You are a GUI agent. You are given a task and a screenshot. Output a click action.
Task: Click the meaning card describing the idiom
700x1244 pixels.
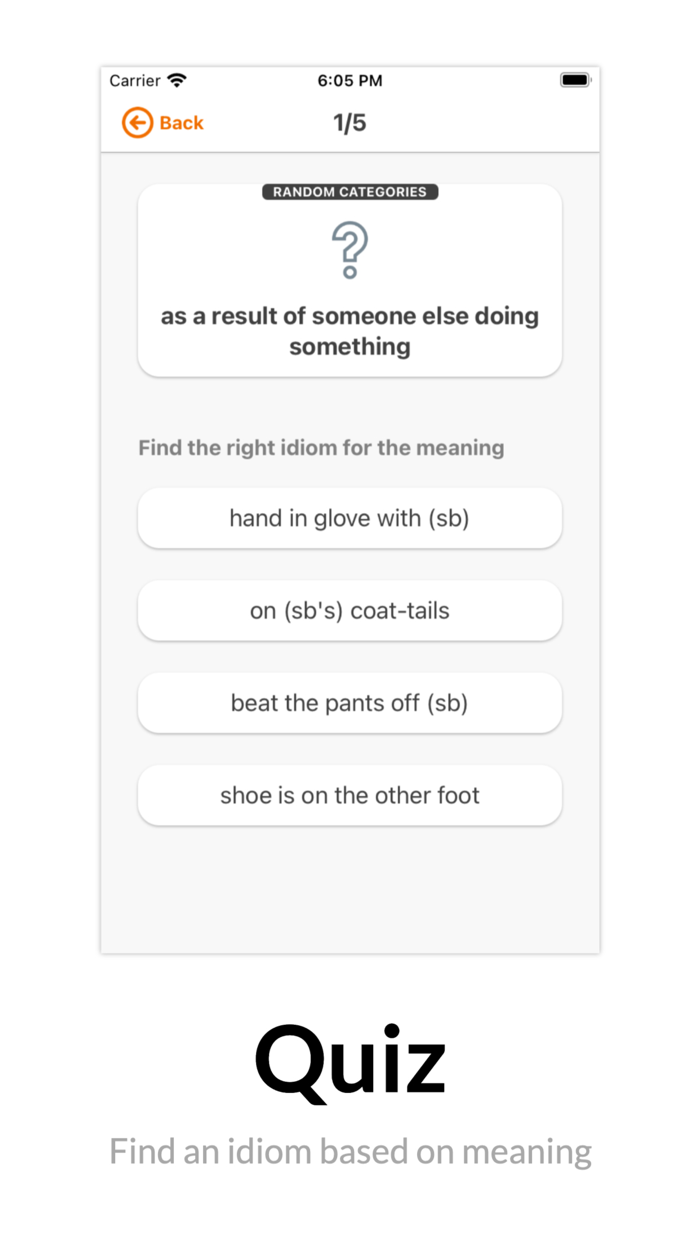point(349,280)
